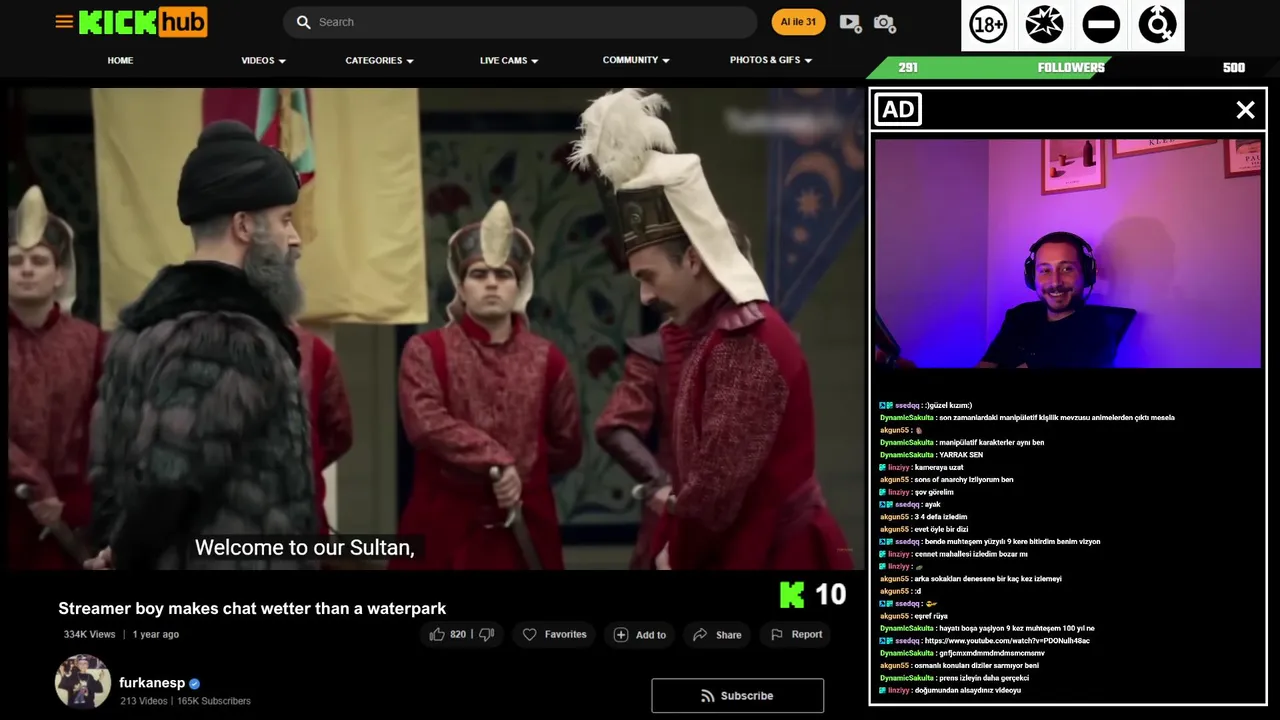
Task: Click '334K Views' text
Action: coord(89,634)
